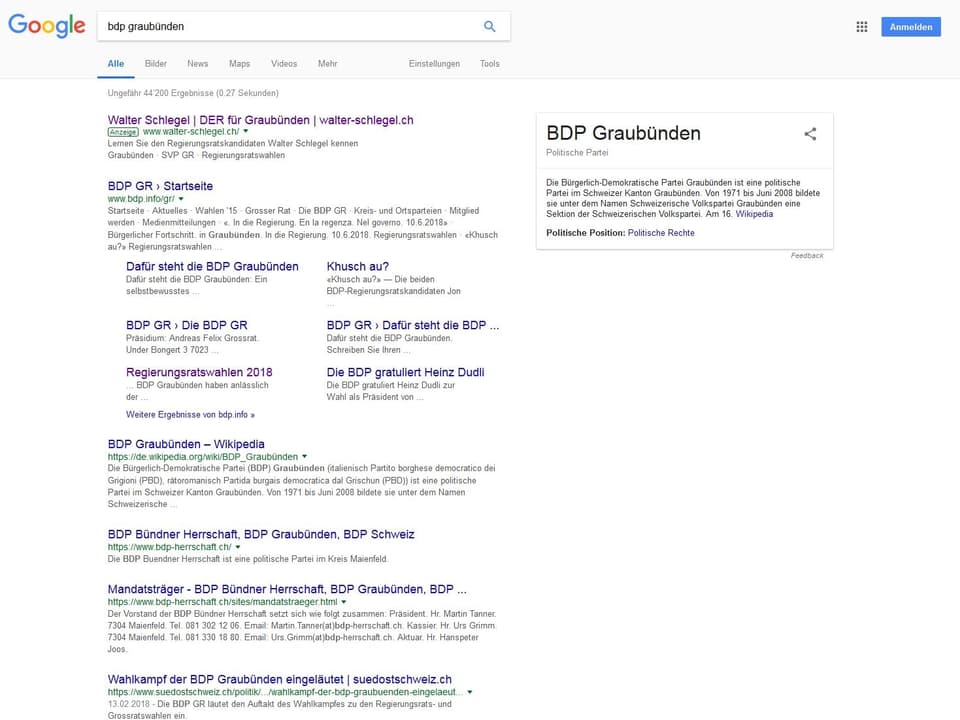960x720 pixels.
Task: Open Einstellungen menu
Action: pos(434,64)
